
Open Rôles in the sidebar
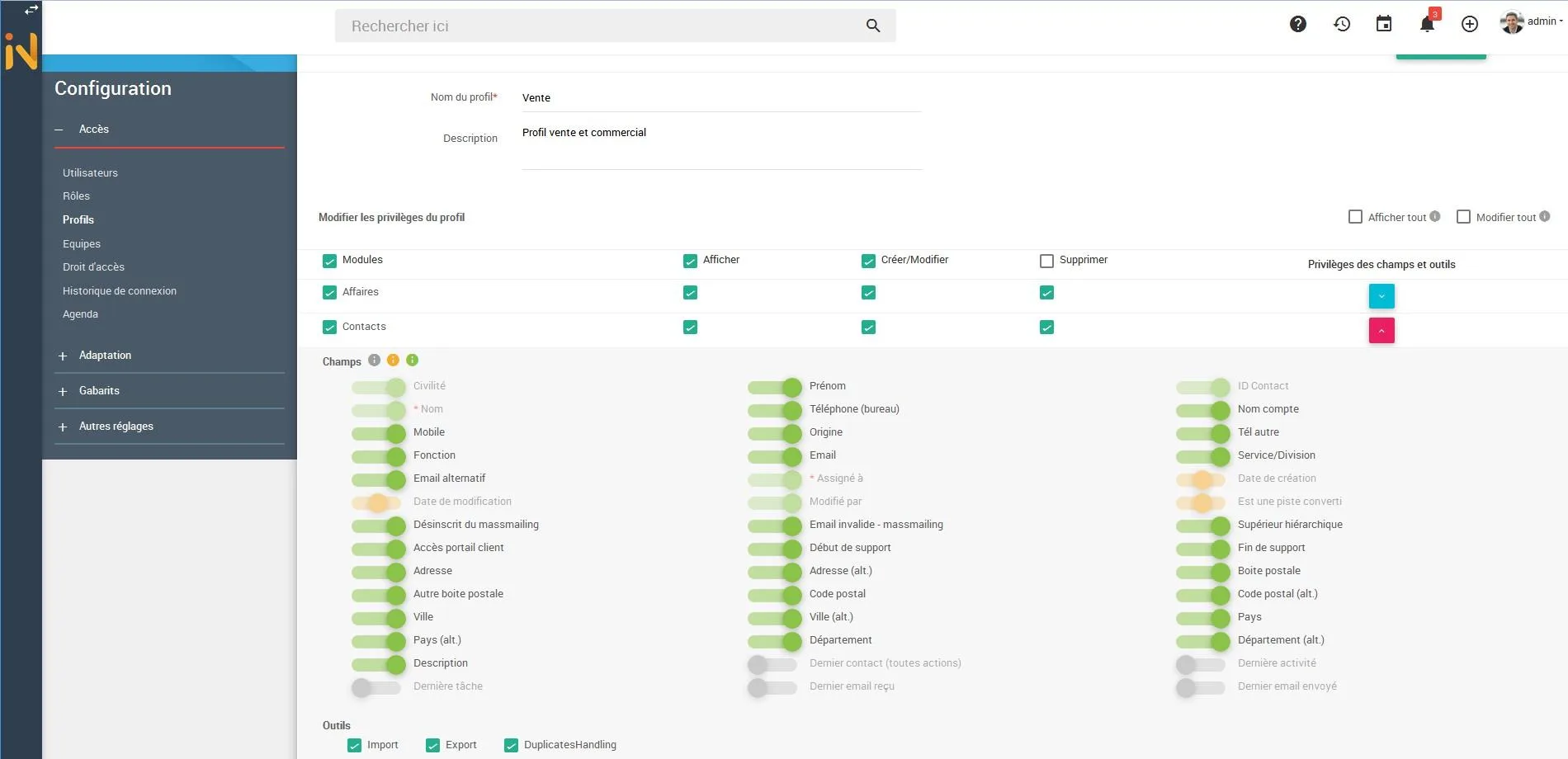click(76, 196)
